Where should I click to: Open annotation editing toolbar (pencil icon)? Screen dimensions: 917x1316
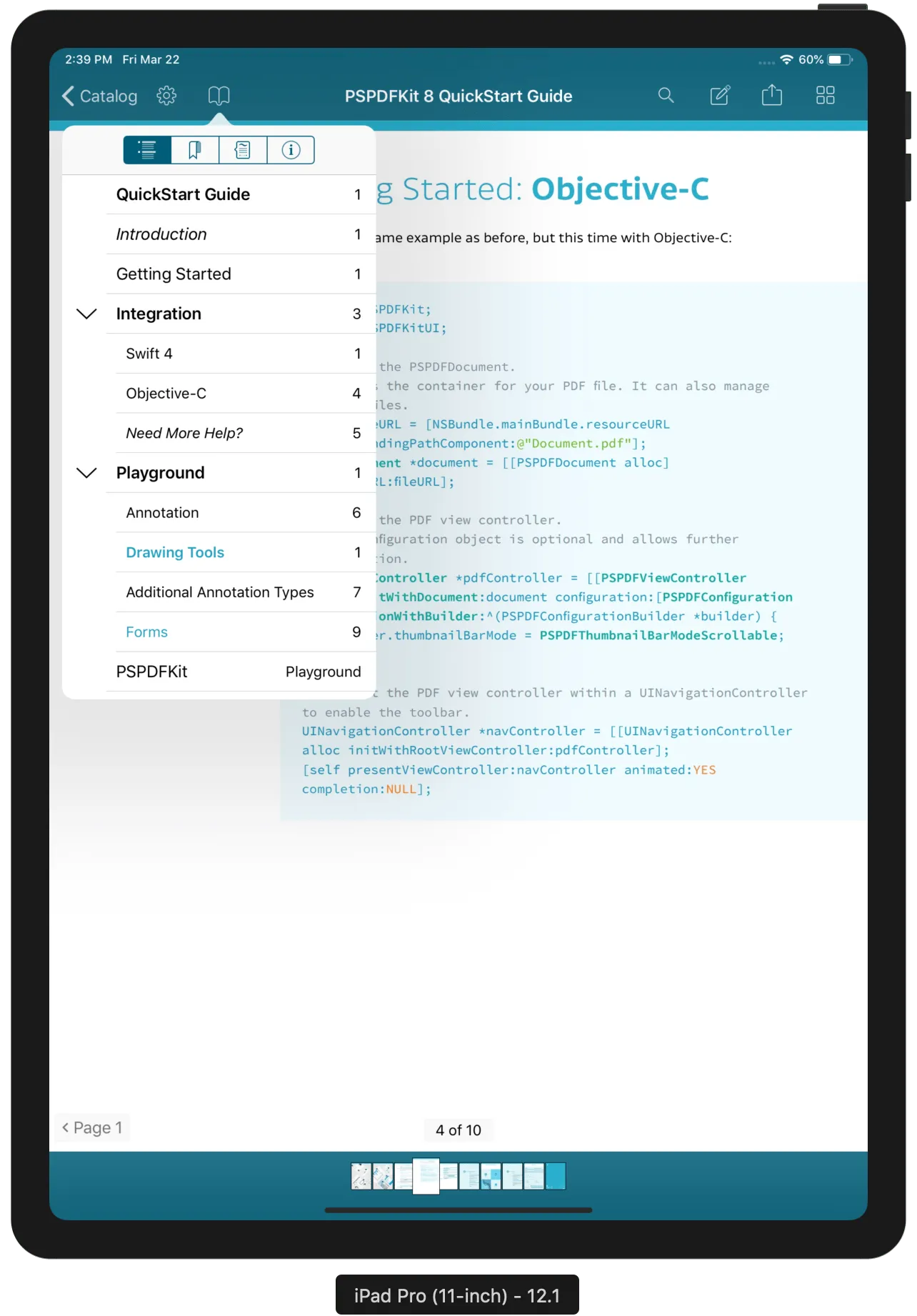(720, 96)
